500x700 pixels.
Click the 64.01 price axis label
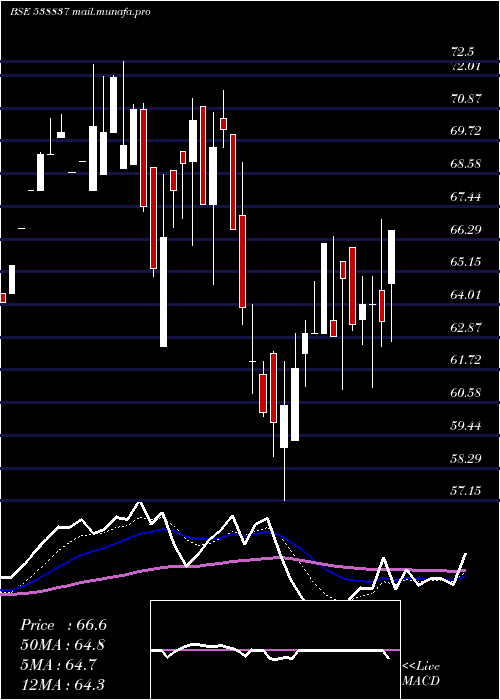466,295
